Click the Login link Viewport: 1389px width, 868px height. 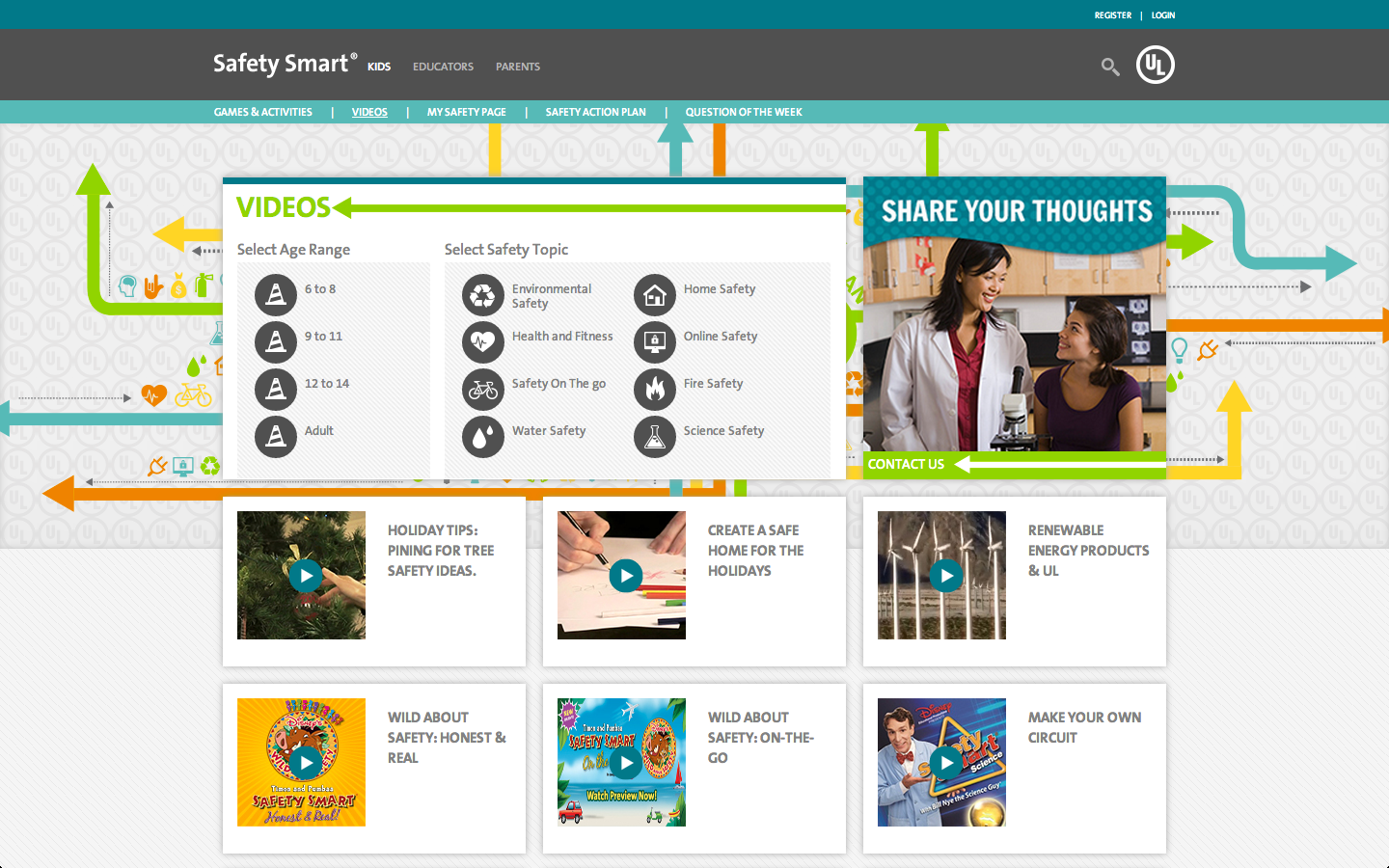(x=1163, y=15)
